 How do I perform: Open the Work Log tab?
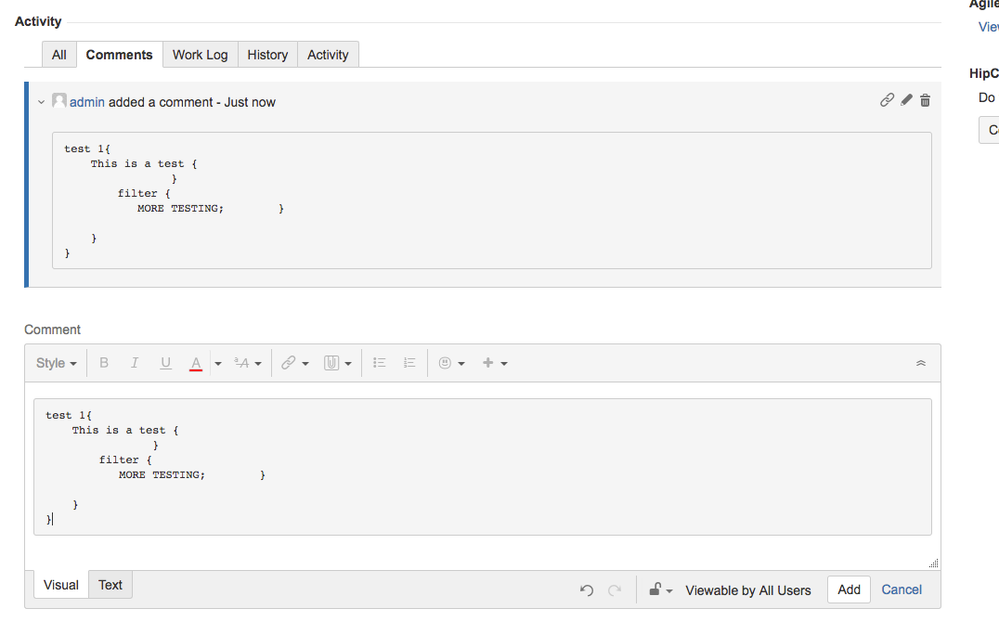point(200,55)
